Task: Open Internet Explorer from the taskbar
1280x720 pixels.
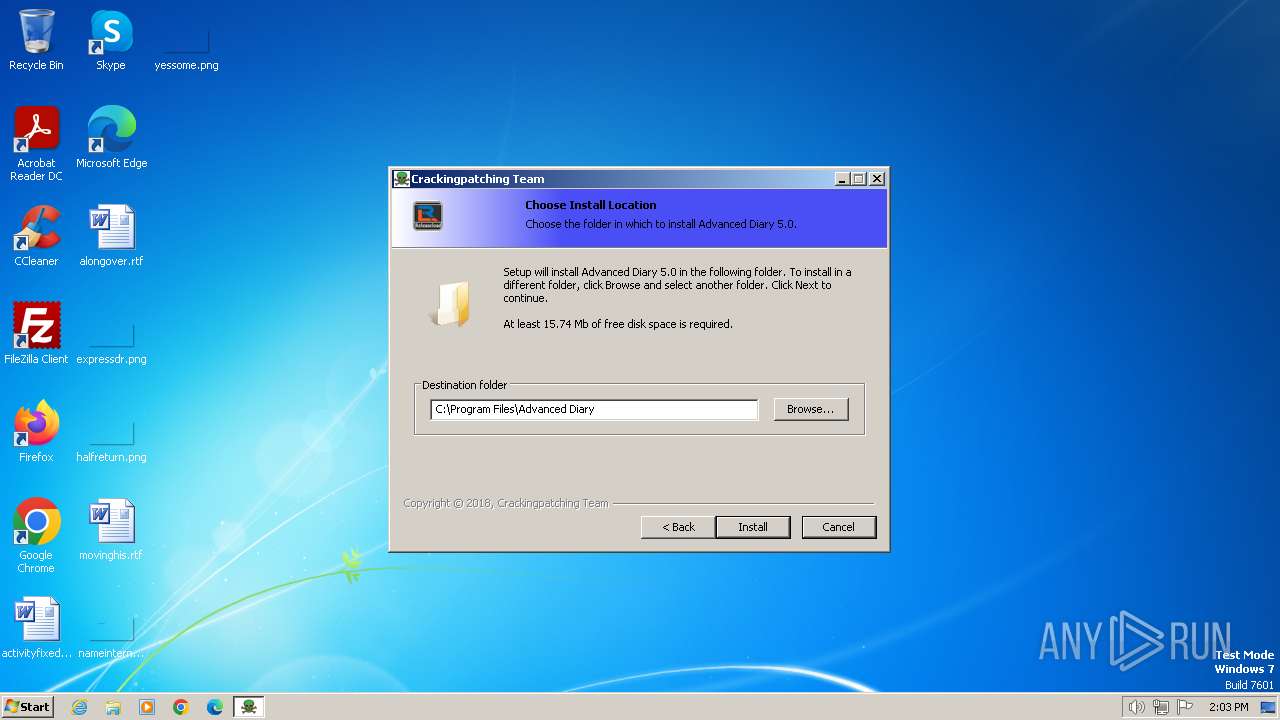Action: 79,707
